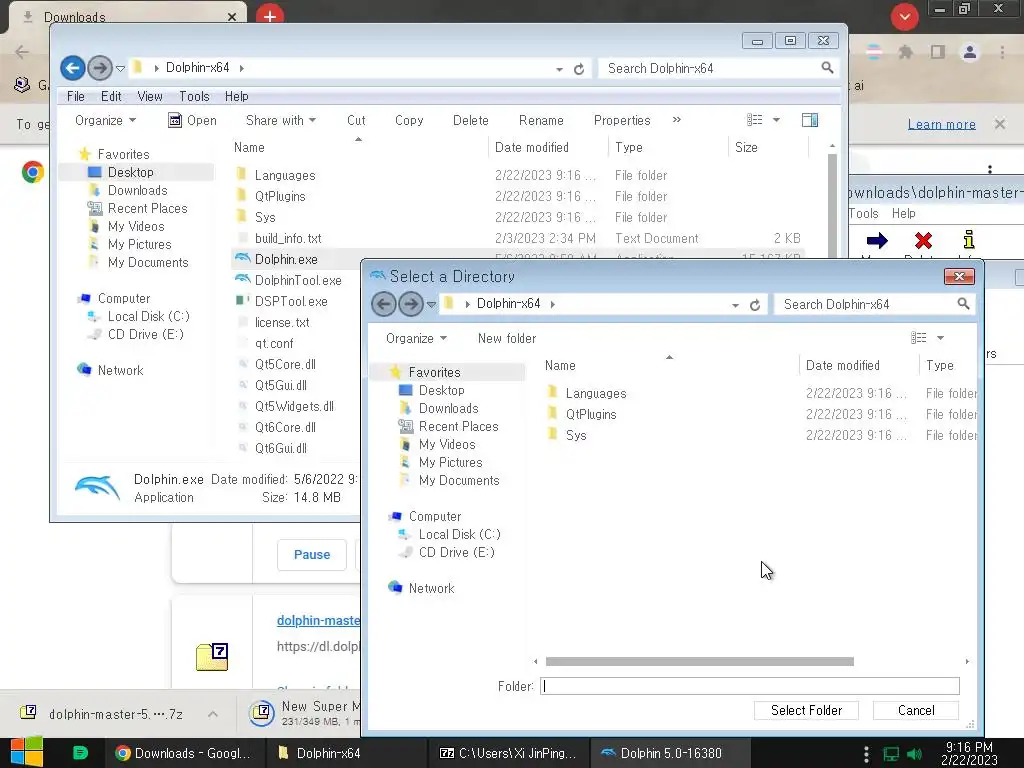Click change view icon in directory dialog
This screenshot has height=768, width=1024.
pos(918,338)
